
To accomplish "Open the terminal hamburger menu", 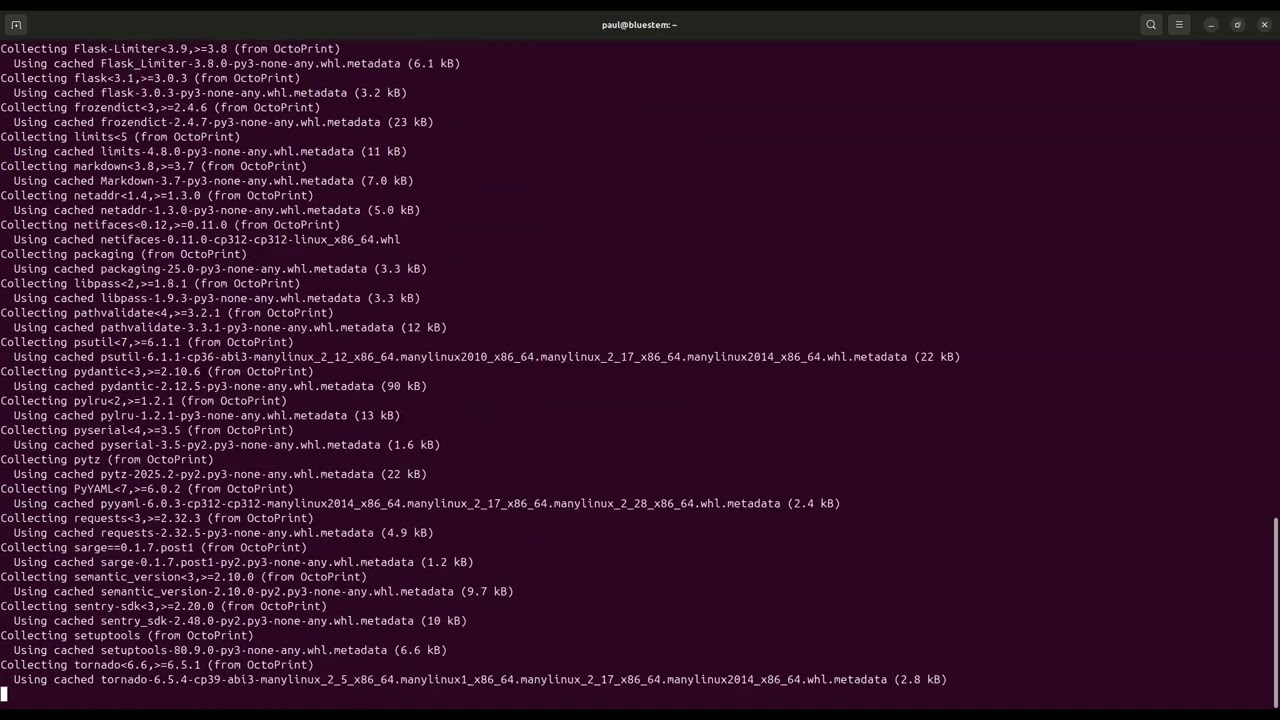I will click(x=1179, y=25).
